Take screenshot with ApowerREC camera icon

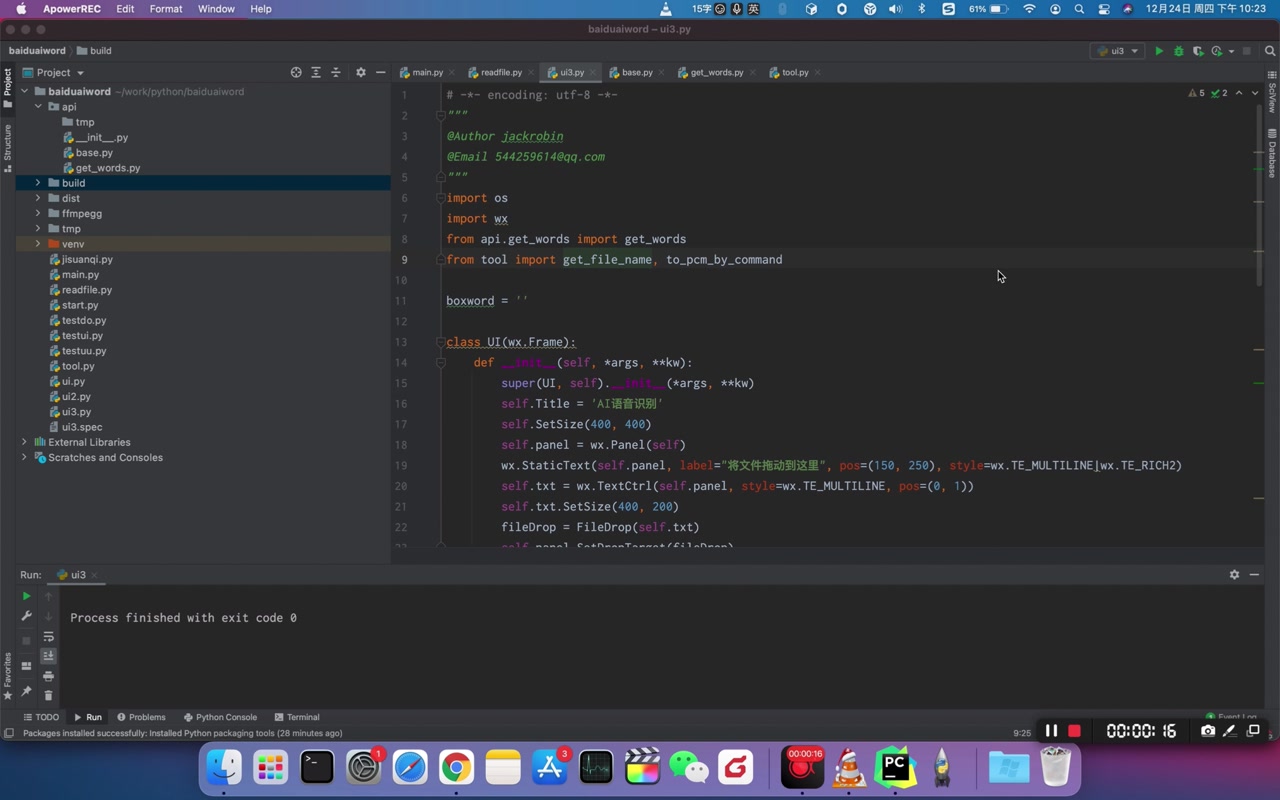[1208, 731]
